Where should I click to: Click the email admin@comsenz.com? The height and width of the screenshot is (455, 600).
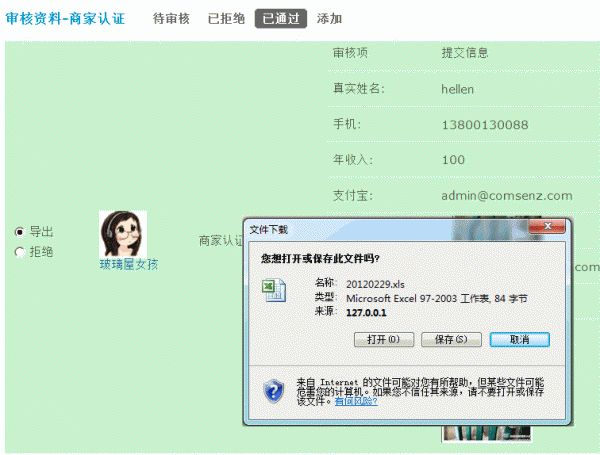[506, 196]
